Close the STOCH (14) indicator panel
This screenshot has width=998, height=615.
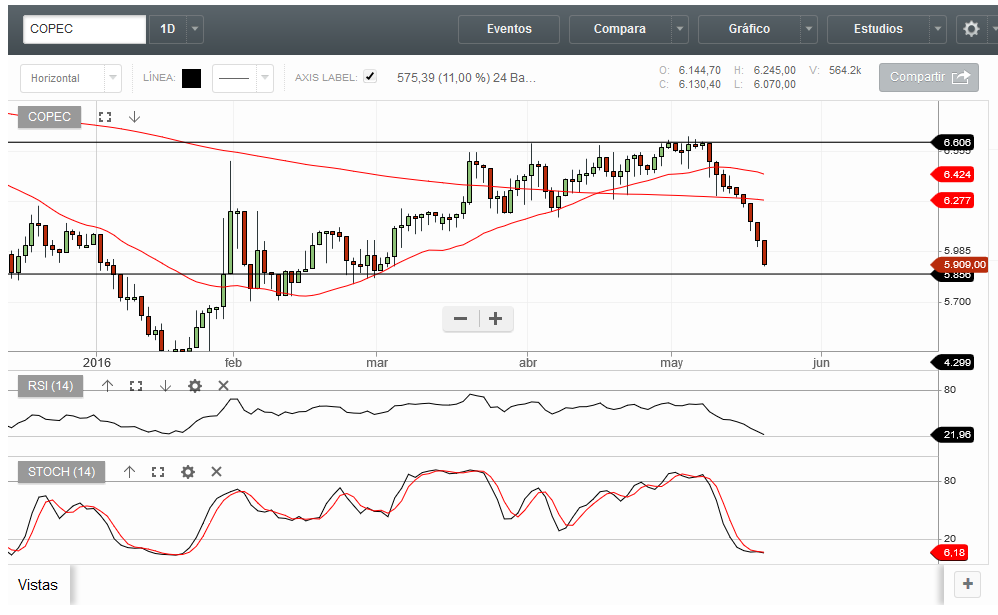click(x=216, y=472)
